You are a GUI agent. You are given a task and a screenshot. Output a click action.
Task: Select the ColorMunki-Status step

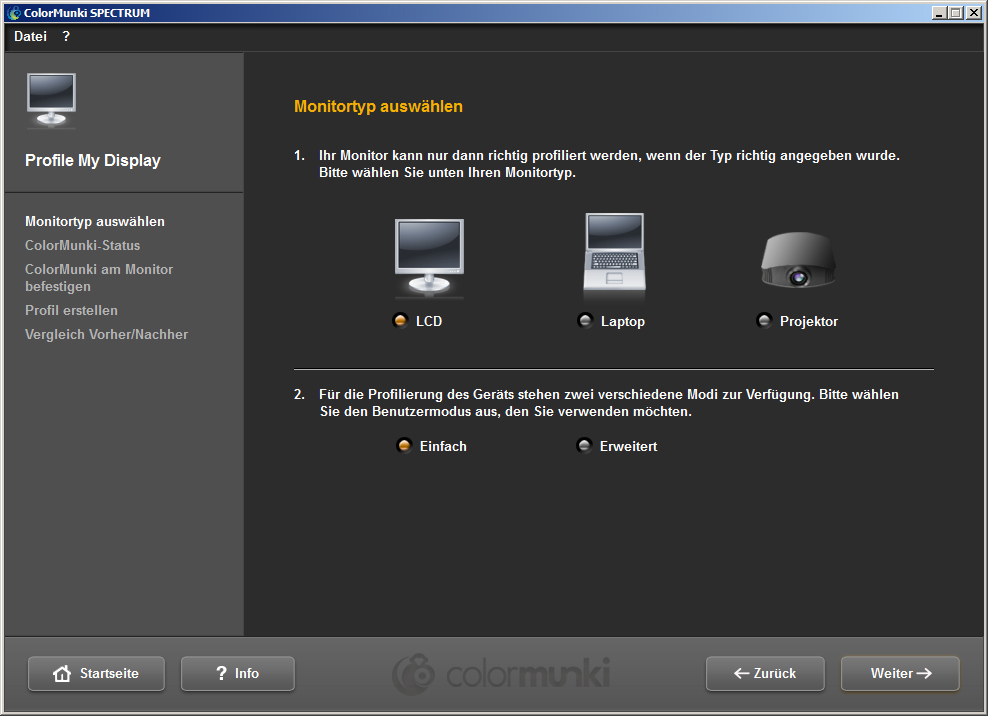(x=83, y=245)
